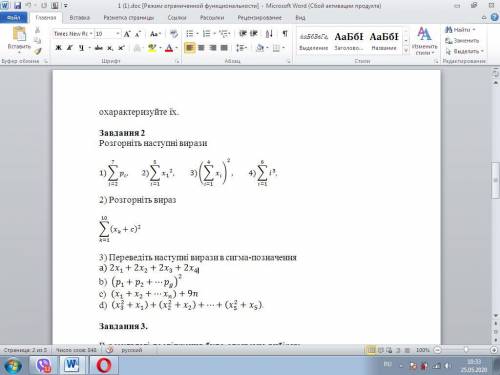500x375 pixels.
Task: Toggle italic formatting button
Action: tap(70, 48)
